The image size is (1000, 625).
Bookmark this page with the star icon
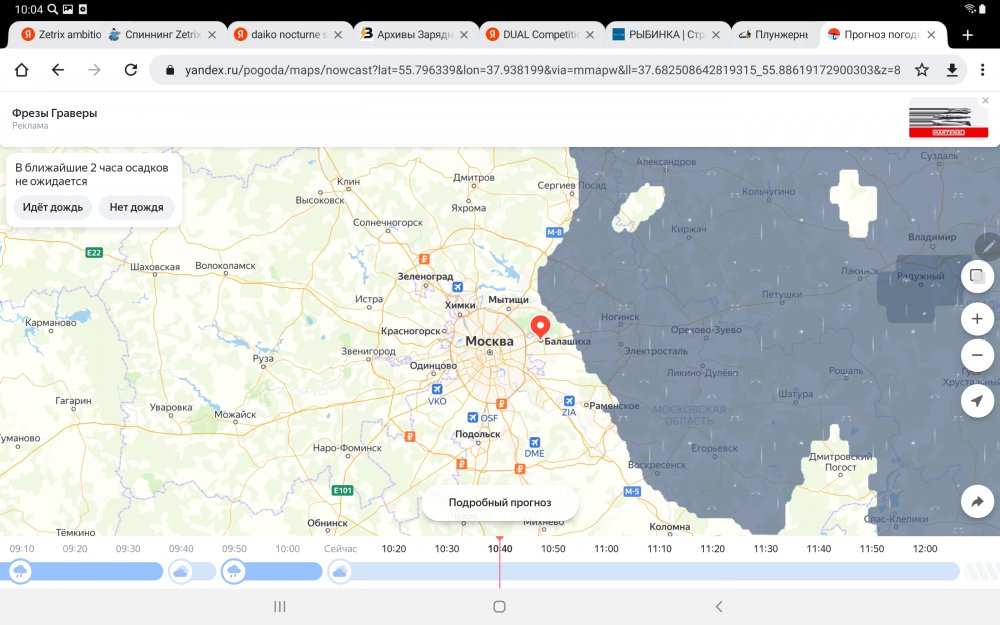click(x=922, y=70)
